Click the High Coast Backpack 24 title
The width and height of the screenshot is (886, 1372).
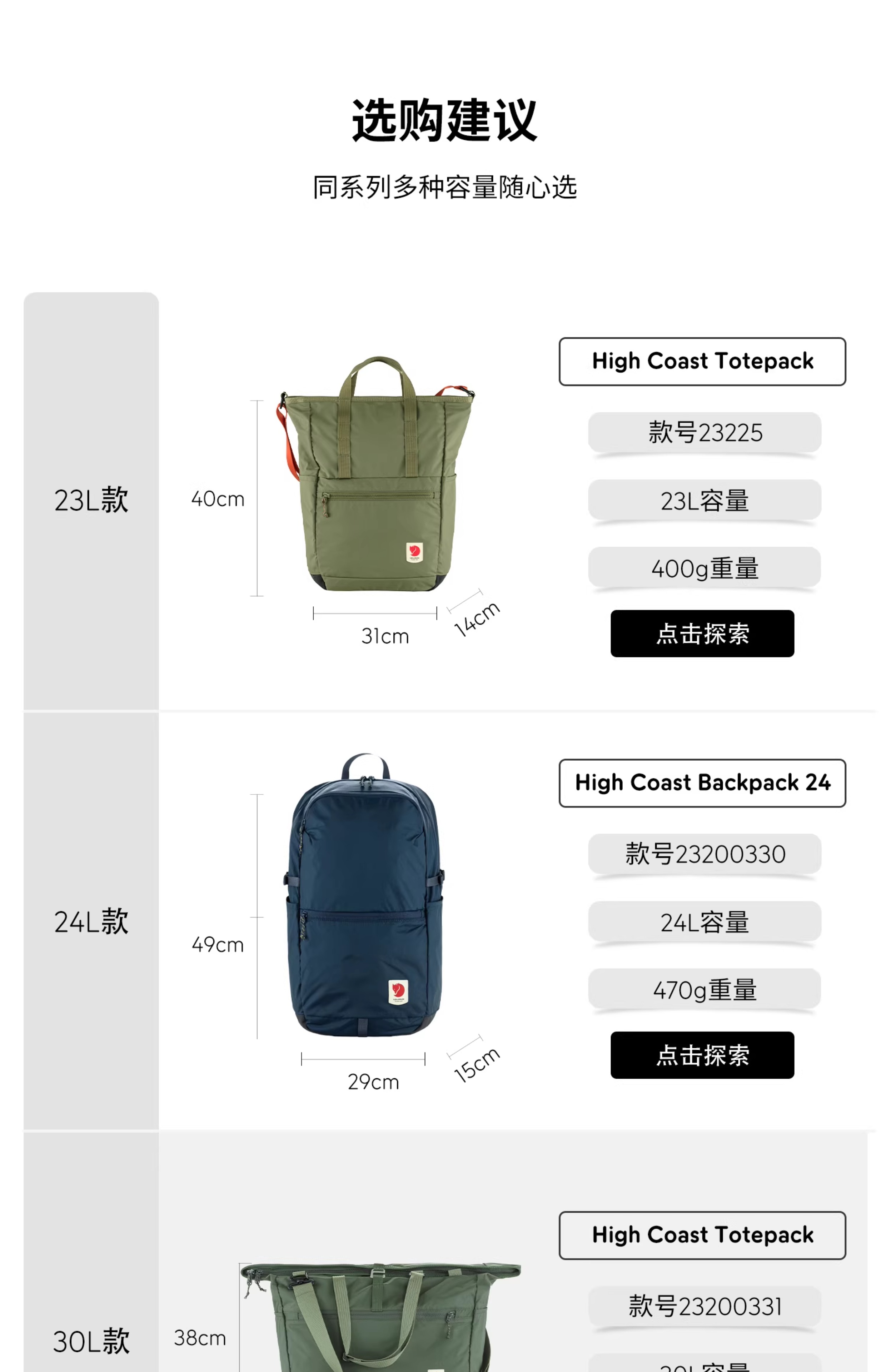click(x=702, y=783)
